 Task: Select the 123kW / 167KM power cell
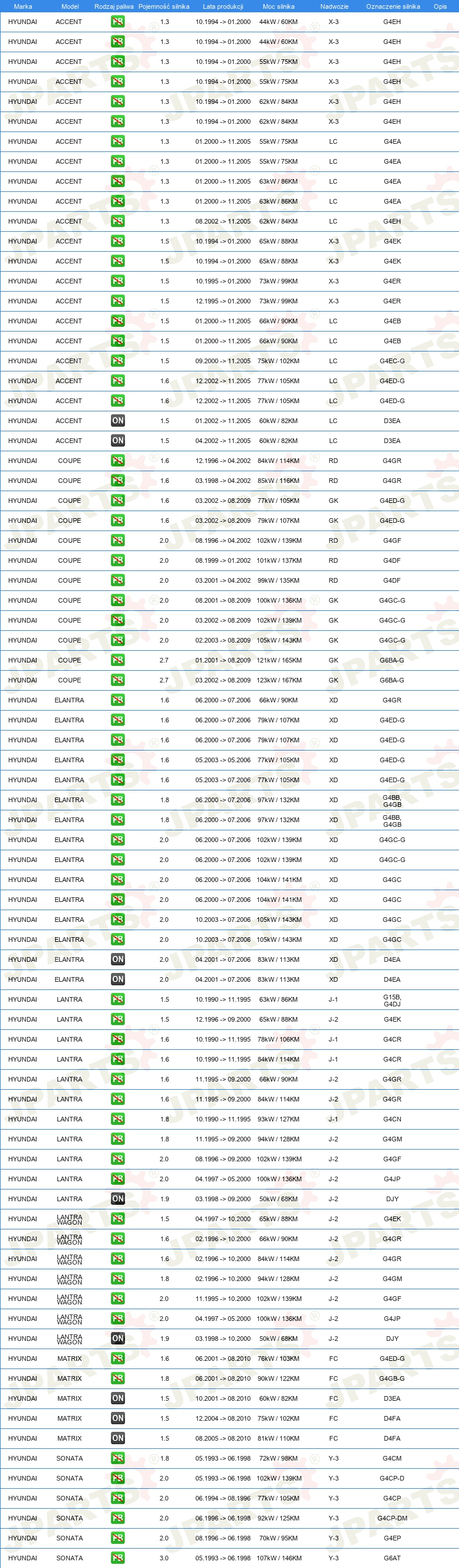pyautogui.click(x=279, y=680)
